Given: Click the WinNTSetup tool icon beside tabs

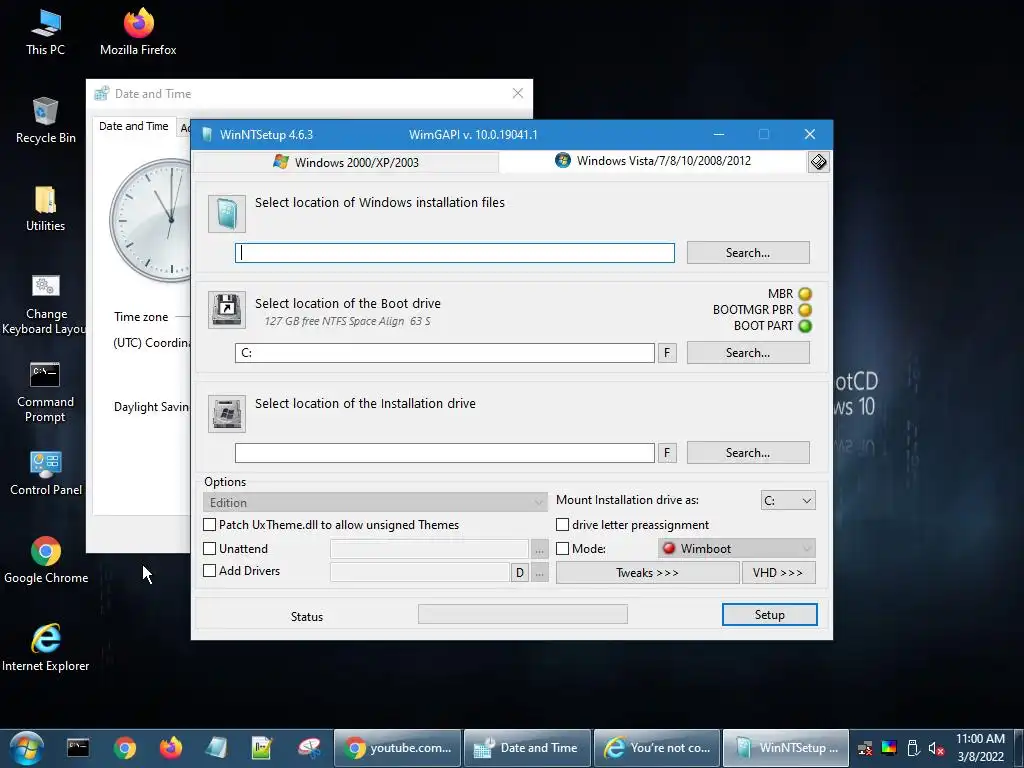Looking at the screenshot, I should pyautogui.click(x=818, y=162).
